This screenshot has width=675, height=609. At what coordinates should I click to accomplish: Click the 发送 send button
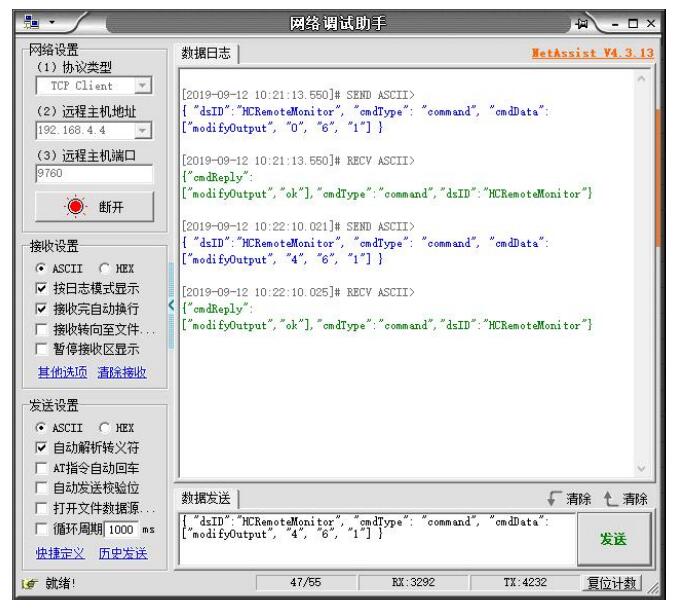point(613,539)
